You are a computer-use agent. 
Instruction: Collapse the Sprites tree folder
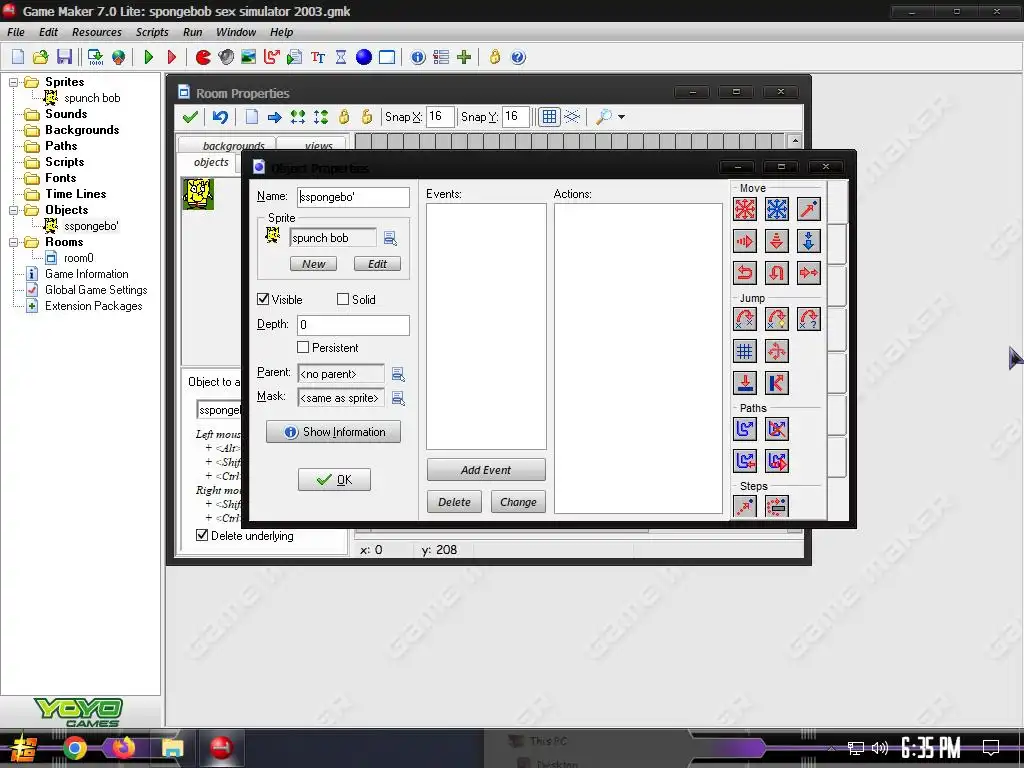[13, 82]
